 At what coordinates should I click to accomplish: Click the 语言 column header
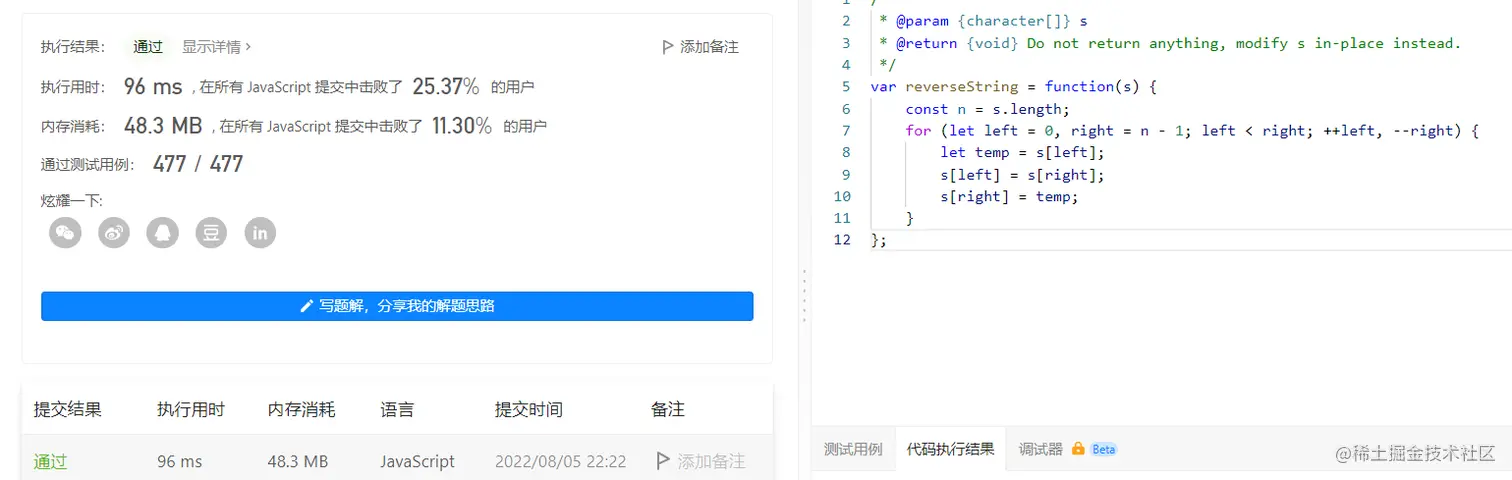pos(397,409)
